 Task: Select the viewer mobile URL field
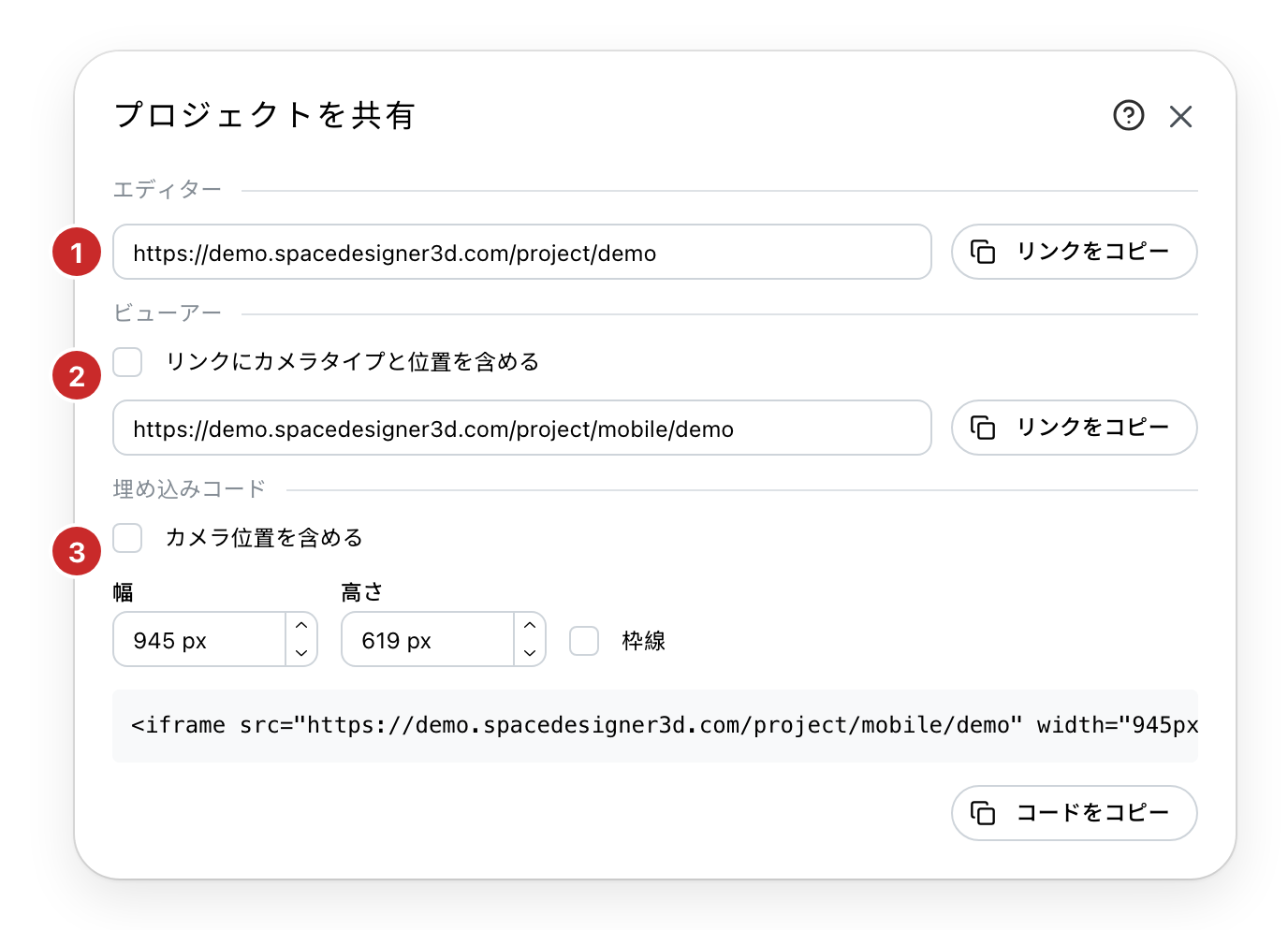[x=522, y=428]
